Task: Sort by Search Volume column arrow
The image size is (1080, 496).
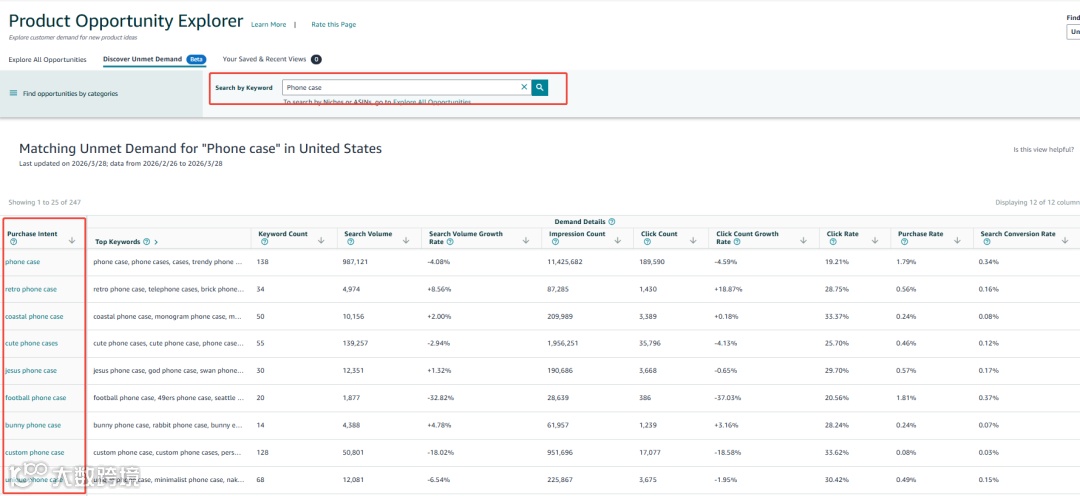Action: point(406,241)
